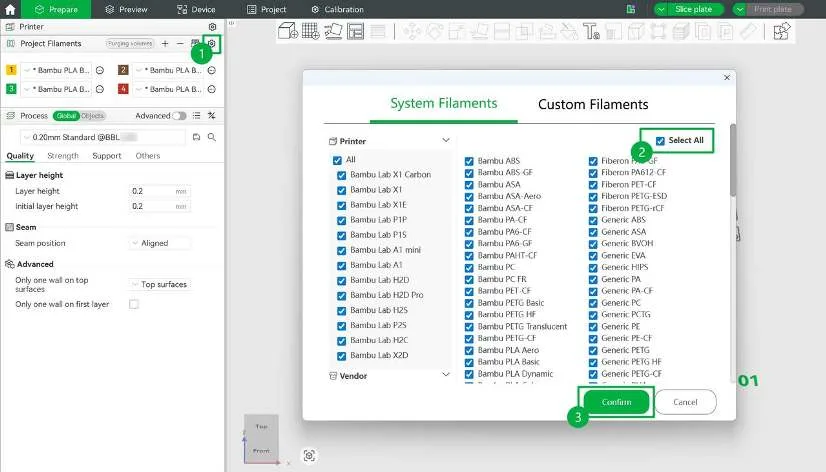Click compare presets icon in Process row
The height and width of the screenshot is (472, 826).
[x=212, y=115]
